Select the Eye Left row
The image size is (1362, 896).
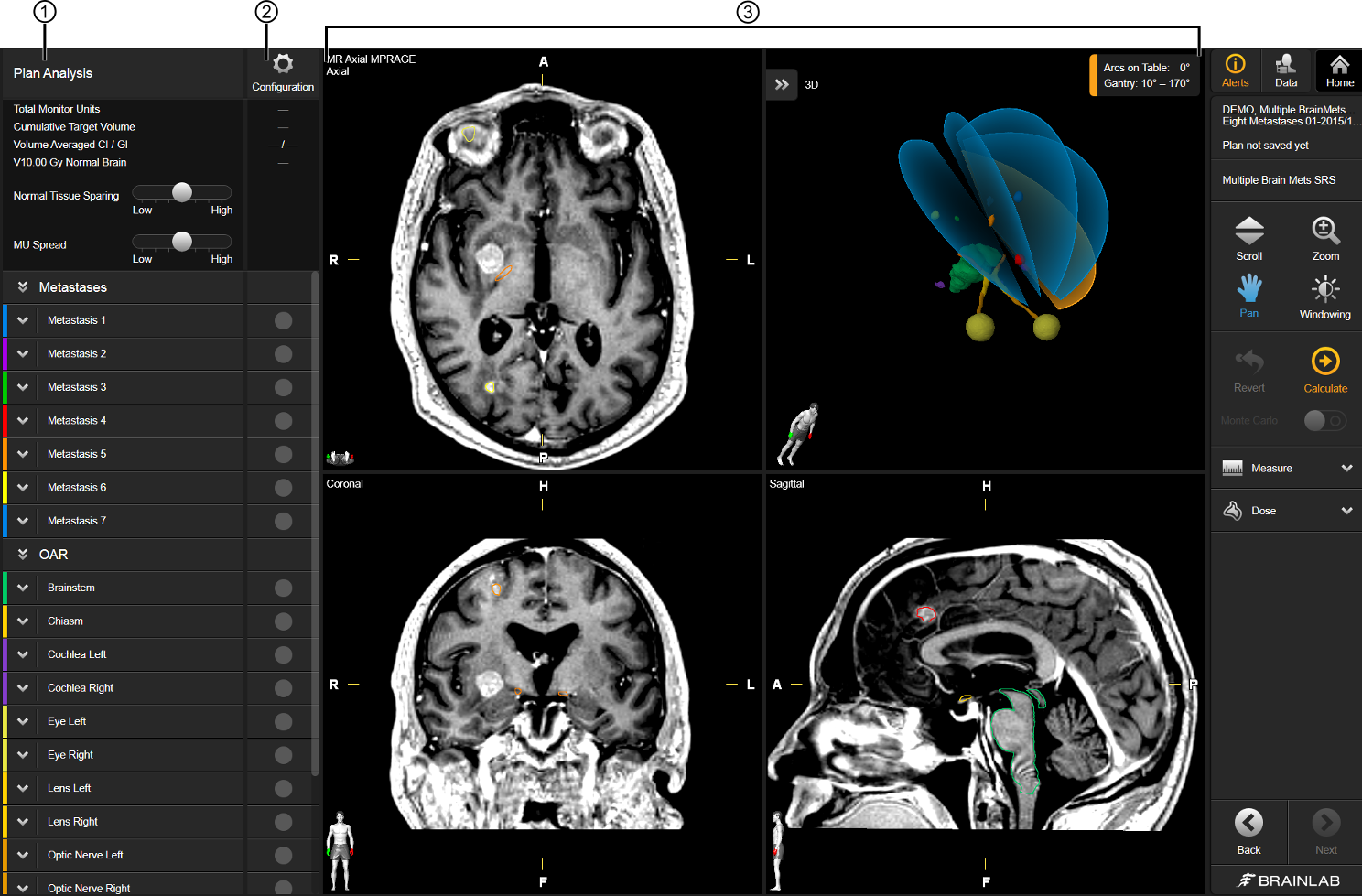[124, 721]
